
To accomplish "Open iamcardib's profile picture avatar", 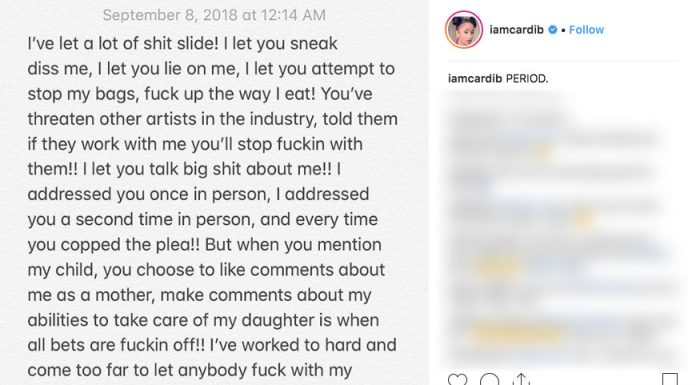I will click(464, 30).
